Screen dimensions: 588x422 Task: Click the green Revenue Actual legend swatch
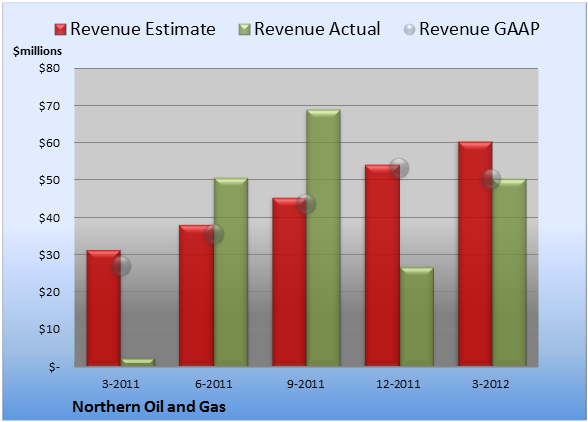244,30
